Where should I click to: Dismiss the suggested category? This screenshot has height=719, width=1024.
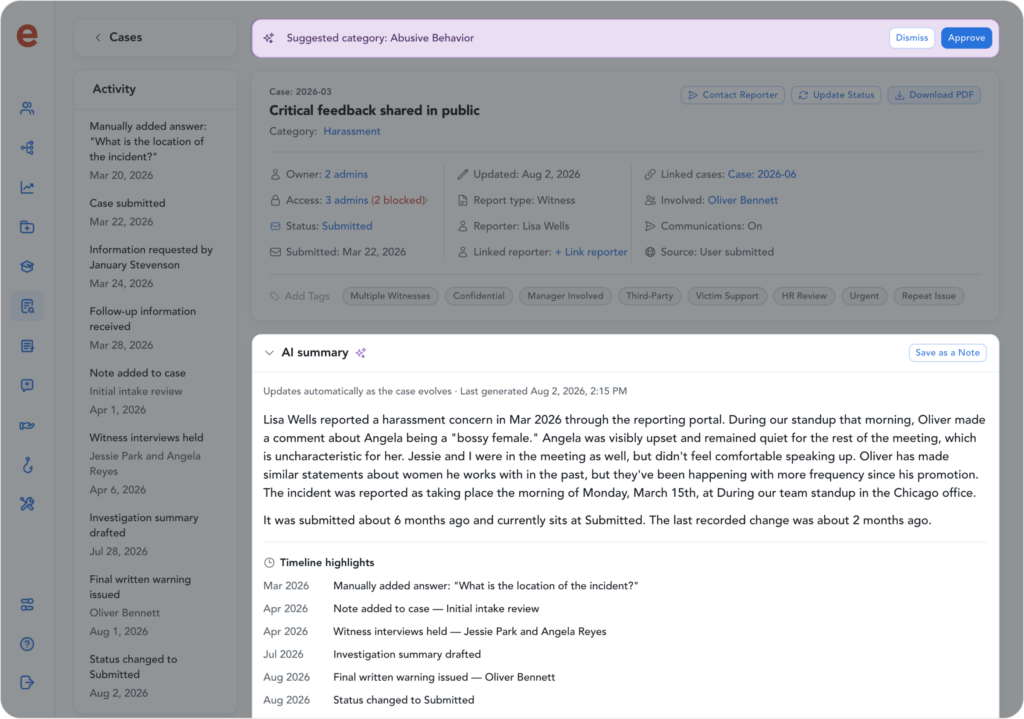click(x=912, y=38)
